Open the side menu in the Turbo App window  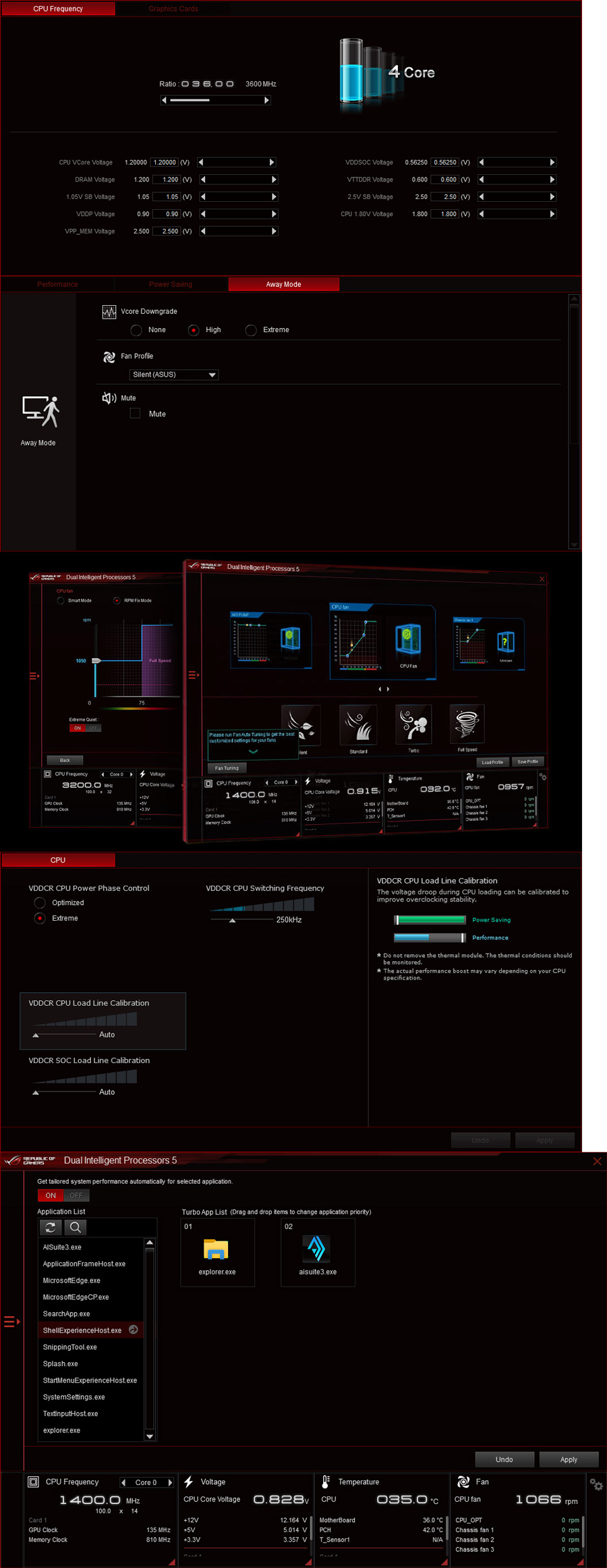pyautogui.click(x=11, y=1322)
